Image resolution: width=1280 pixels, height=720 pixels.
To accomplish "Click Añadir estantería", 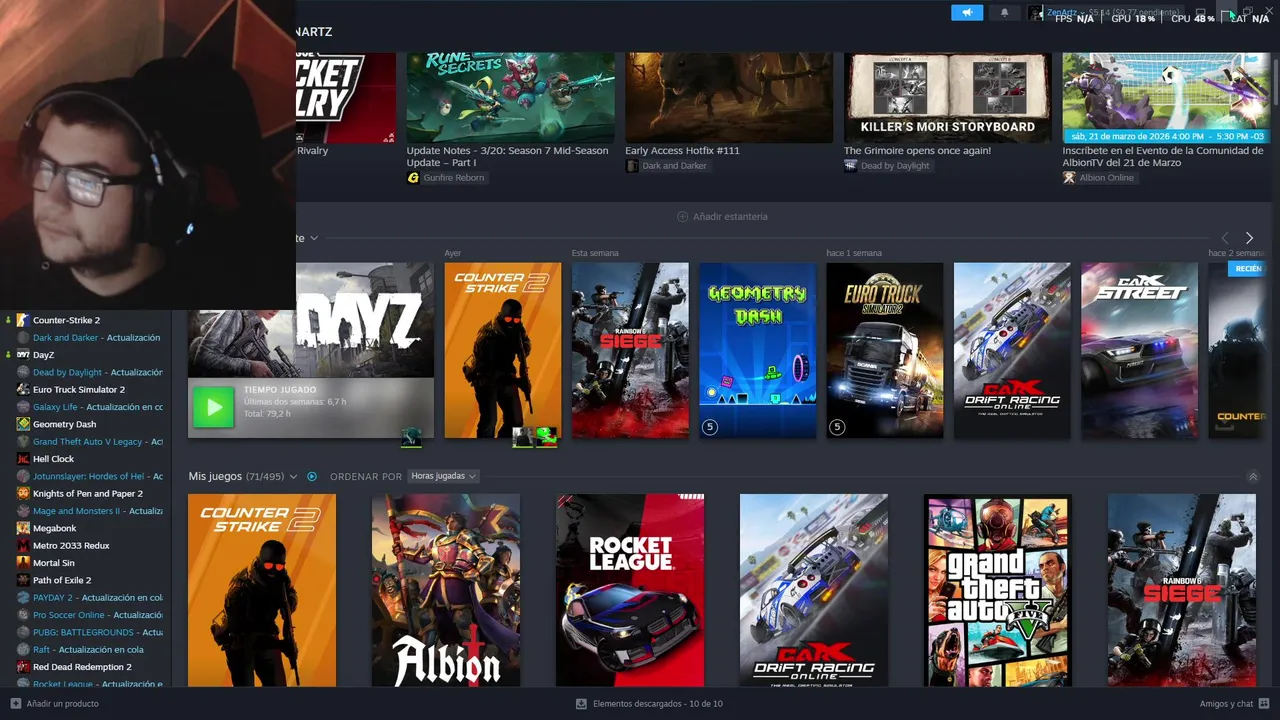I will [722, 216].
